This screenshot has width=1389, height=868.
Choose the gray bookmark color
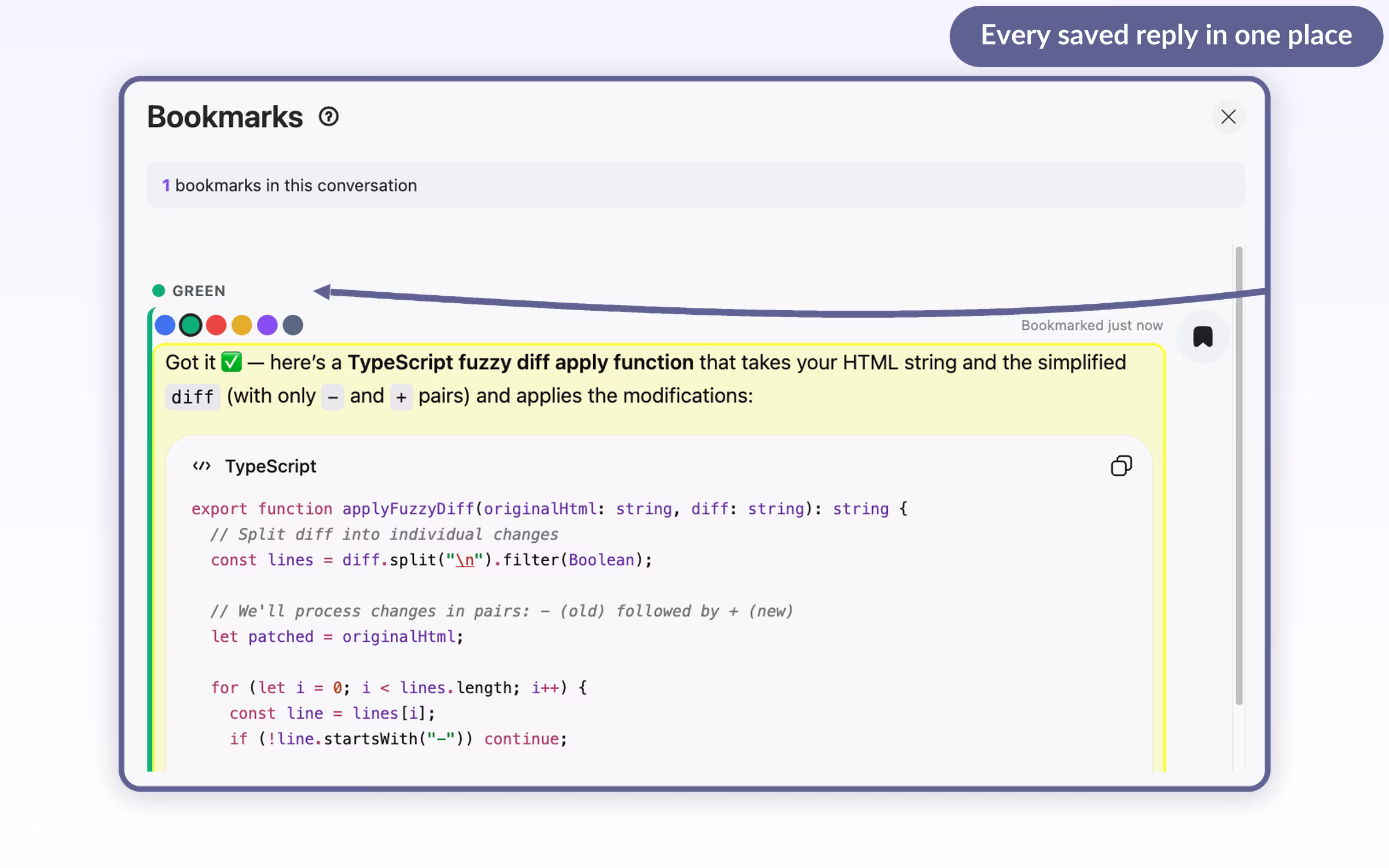click(293, 325)
